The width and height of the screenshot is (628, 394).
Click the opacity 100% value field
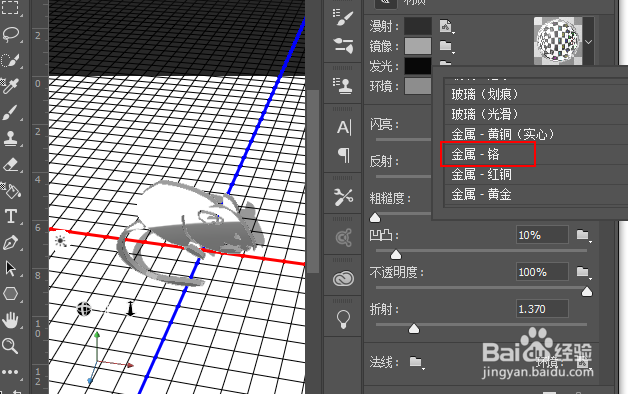coord(542,272)
